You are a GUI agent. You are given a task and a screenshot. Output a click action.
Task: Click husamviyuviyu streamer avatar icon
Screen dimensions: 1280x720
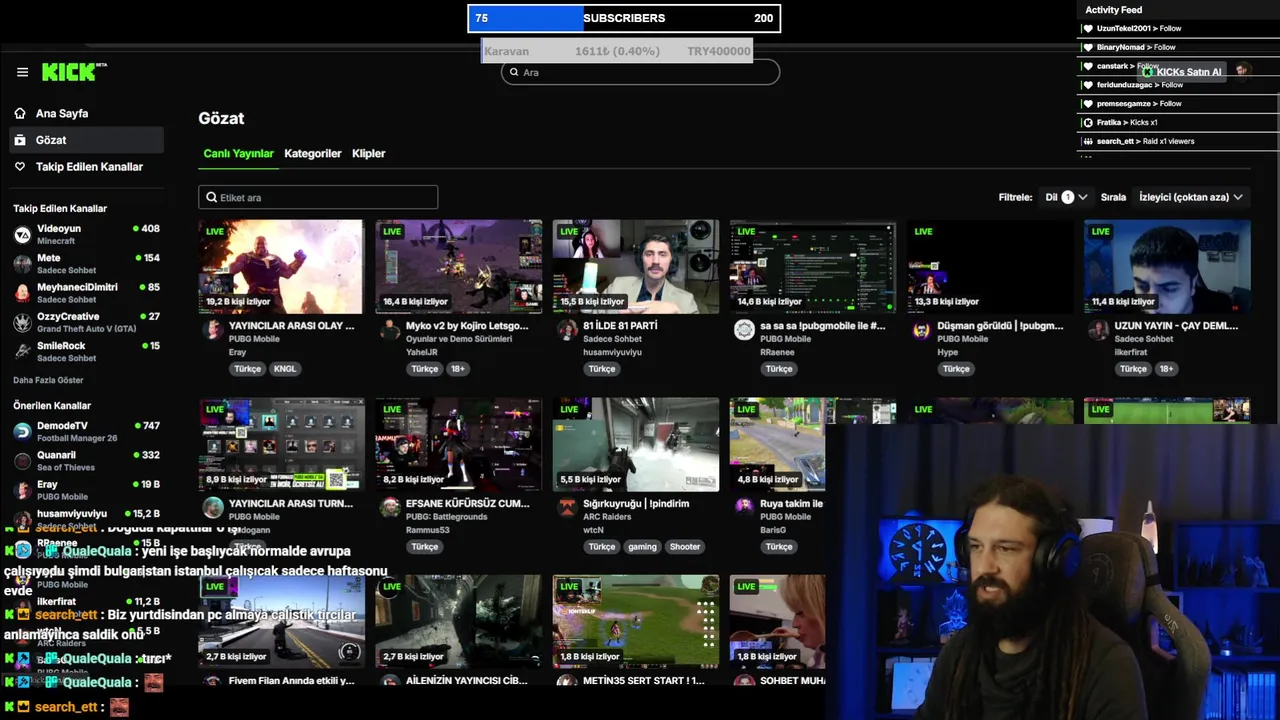click(566, 331)
